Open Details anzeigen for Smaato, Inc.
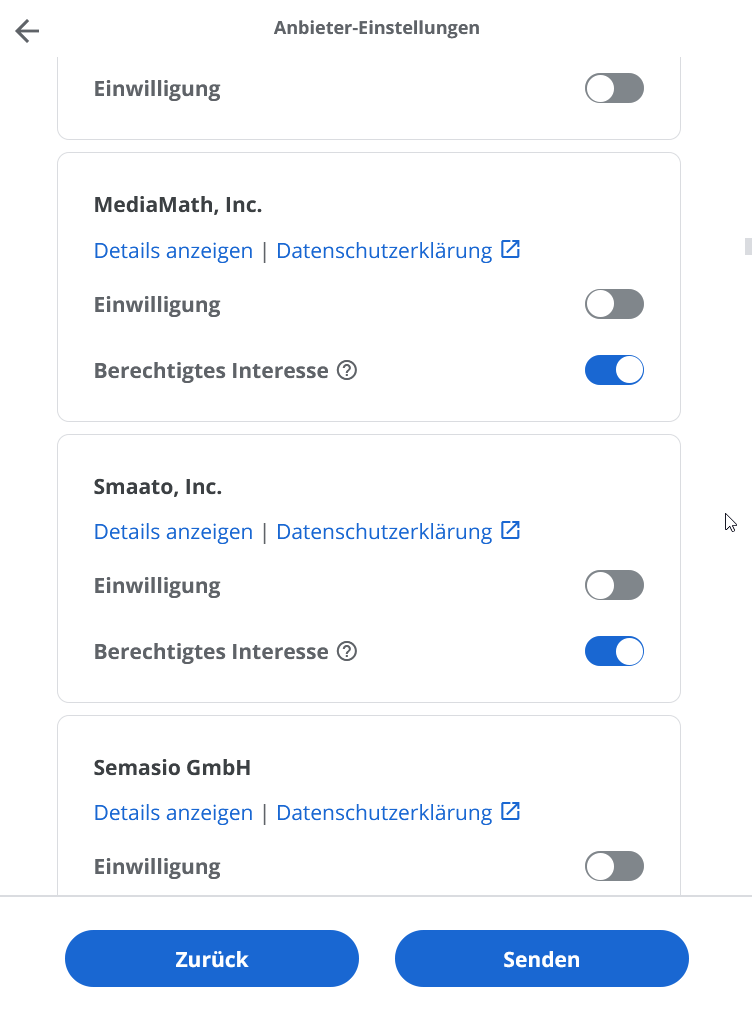 [x=173, y=531]
